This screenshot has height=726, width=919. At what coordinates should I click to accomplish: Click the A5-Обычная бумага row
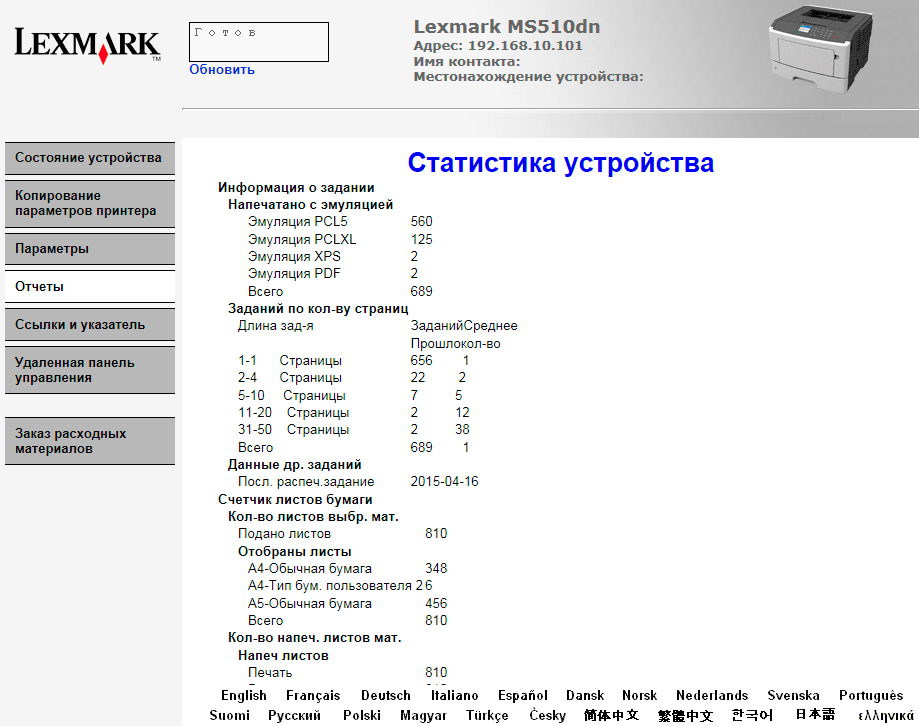pyautogui.click(x=348, y=604)
